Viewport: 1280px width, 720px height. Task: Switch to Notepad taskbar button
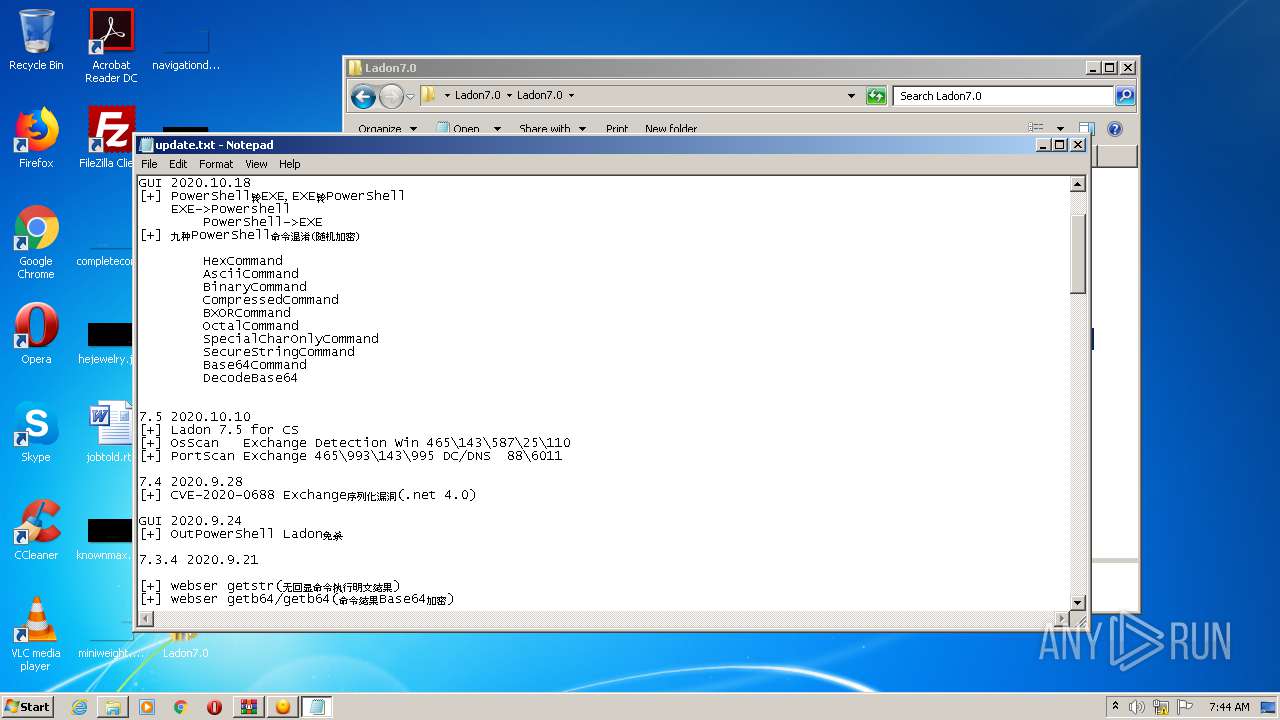click(x=317, y=707)
